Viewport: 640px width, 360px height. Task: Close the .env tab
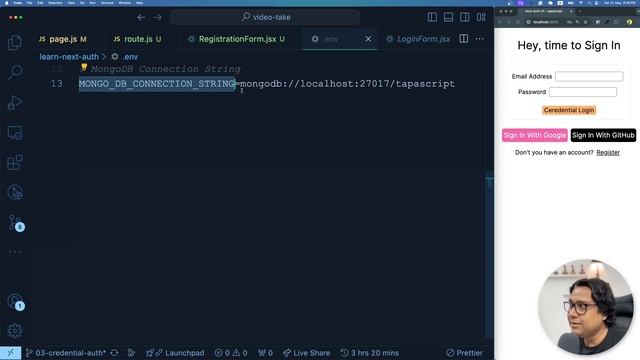pyautogui.click(x=368, y=39)
